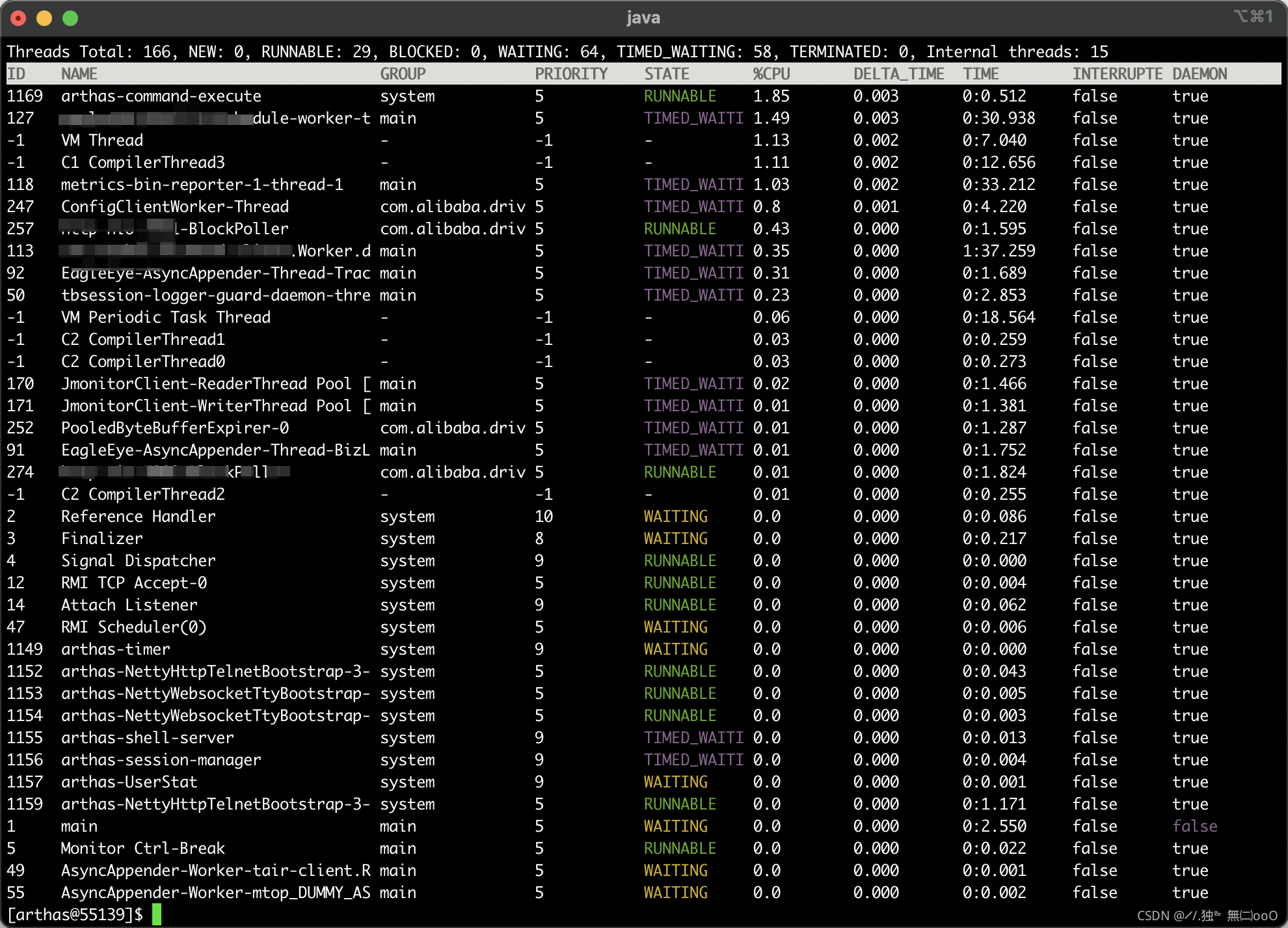Click 'JmonitorClient-WriterThread Pool' thread name

(206, 406)
